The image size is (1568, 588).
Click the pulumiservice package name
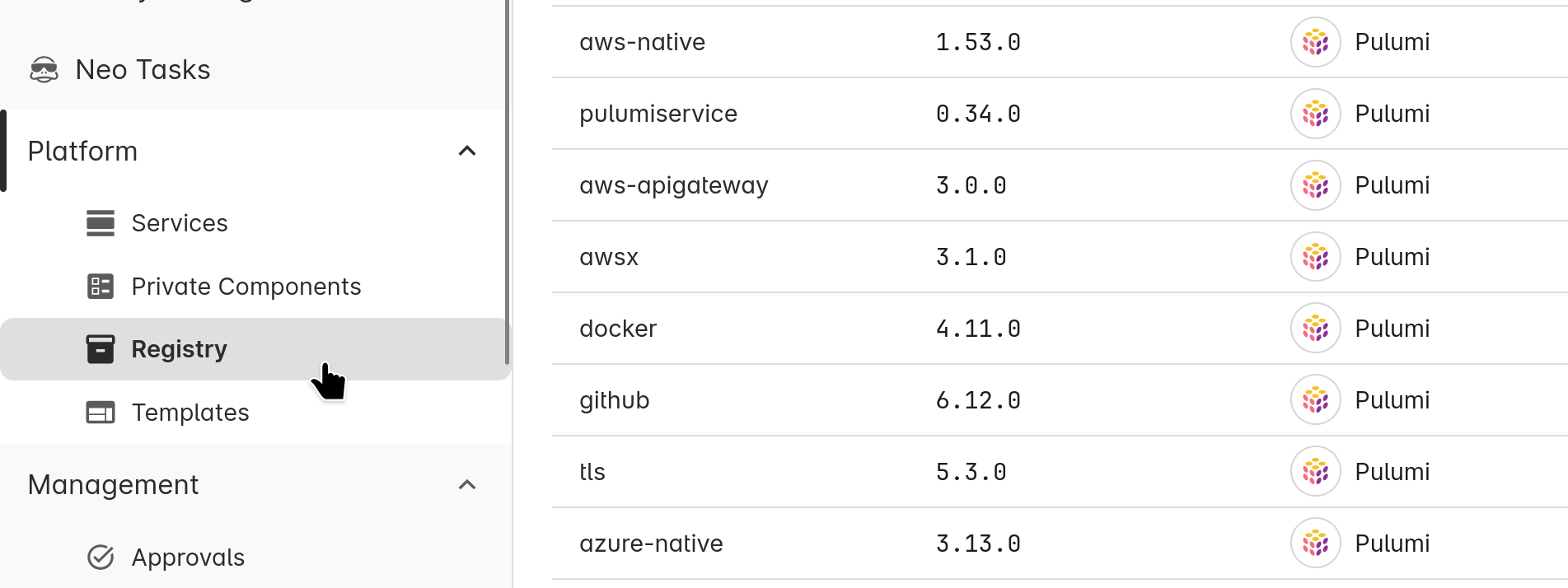658,113
